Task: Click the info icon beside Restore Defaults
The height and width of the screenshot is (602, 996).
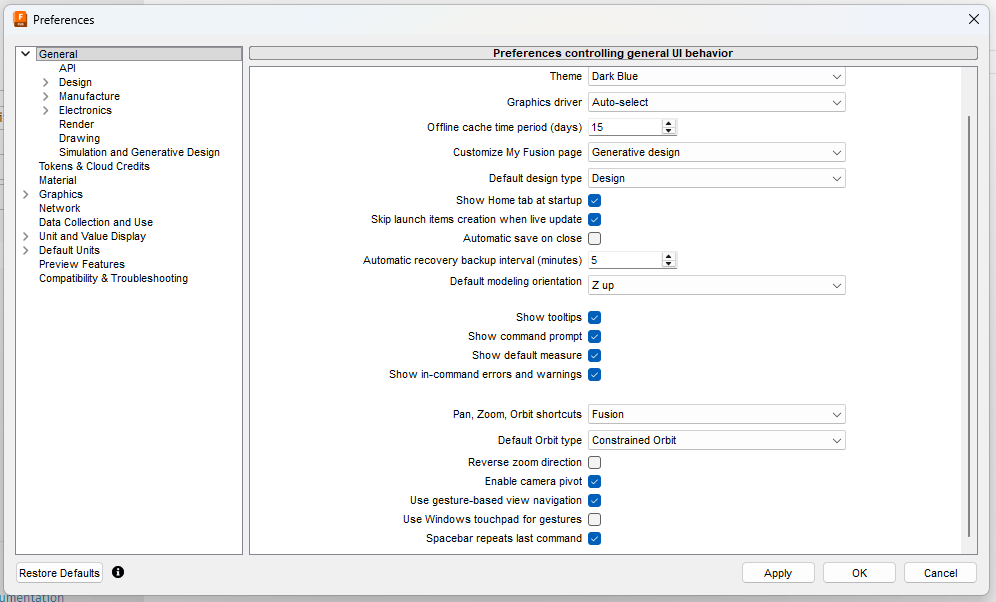Action: tap(118, 572)
